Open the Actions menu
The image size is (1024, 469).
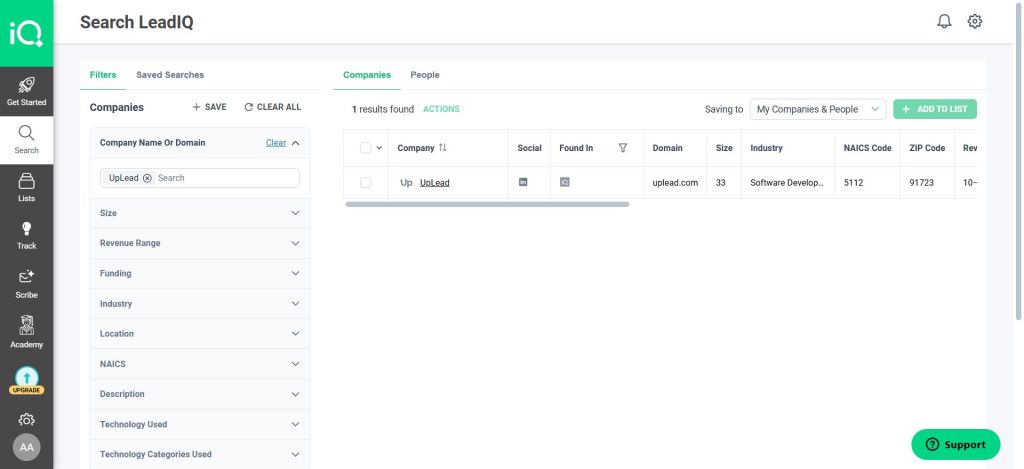[x=441, y=109]
